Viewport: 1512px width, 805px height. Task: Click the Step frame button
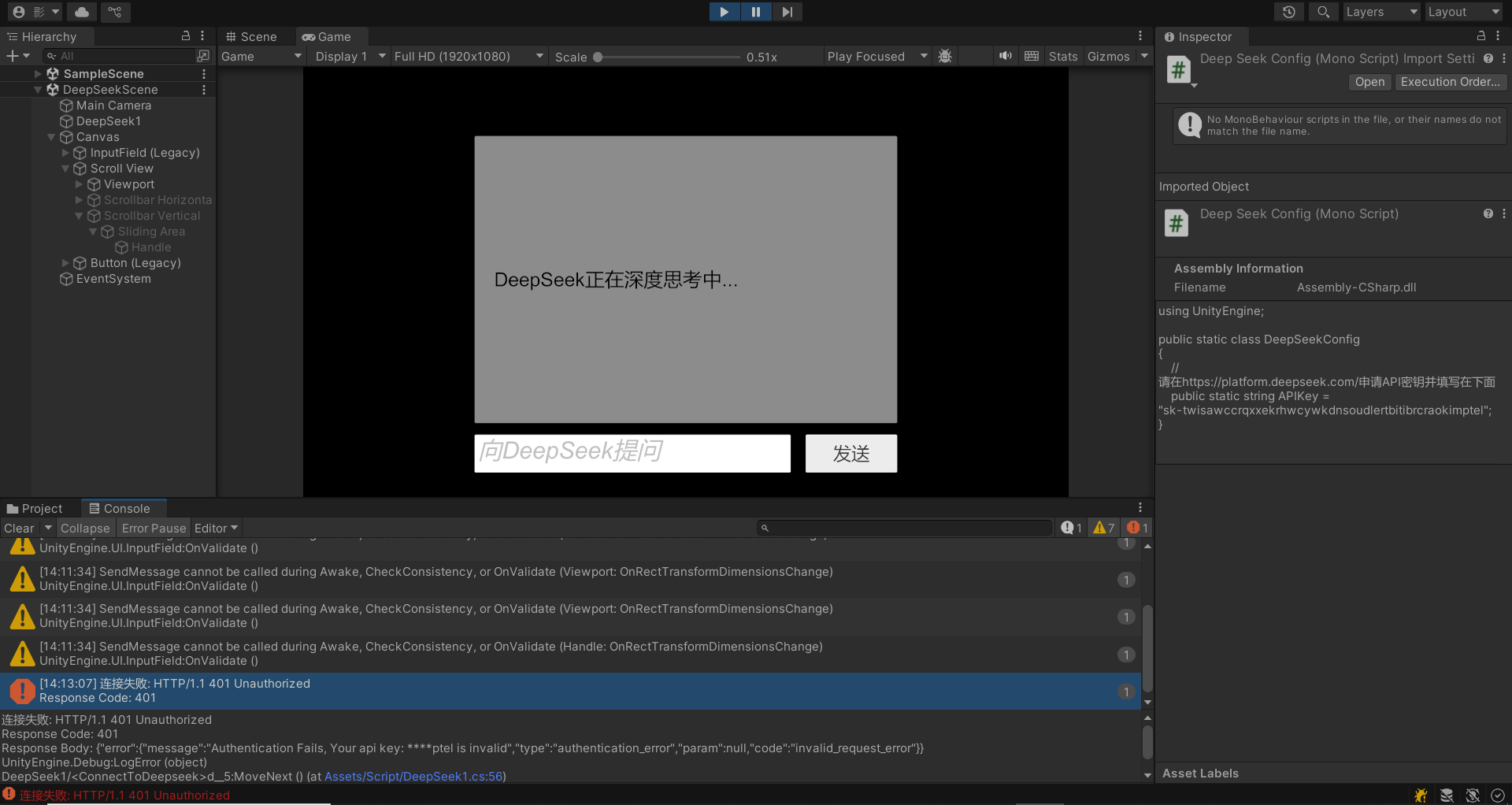click(x=787, y=12)
